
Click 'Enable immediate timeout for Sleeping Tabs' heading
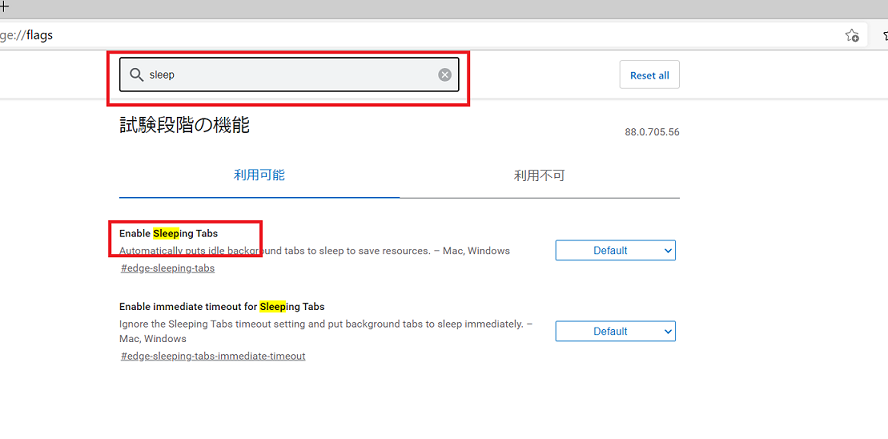click(221, 306)
